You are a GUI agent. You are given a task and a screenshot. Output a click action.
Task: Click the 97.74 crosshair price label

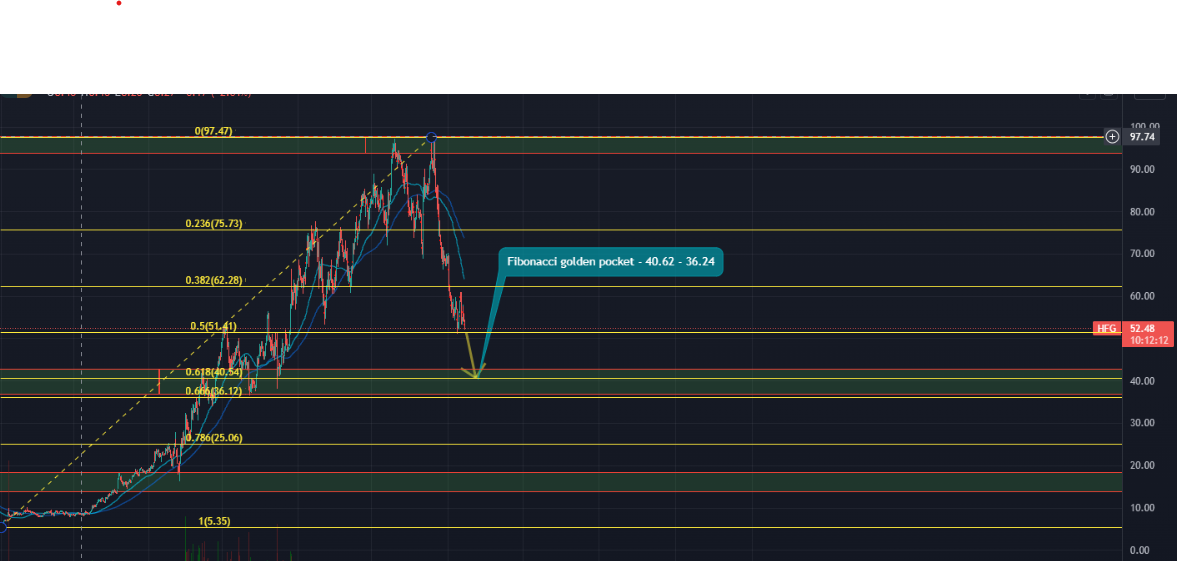pos(1141,137)
